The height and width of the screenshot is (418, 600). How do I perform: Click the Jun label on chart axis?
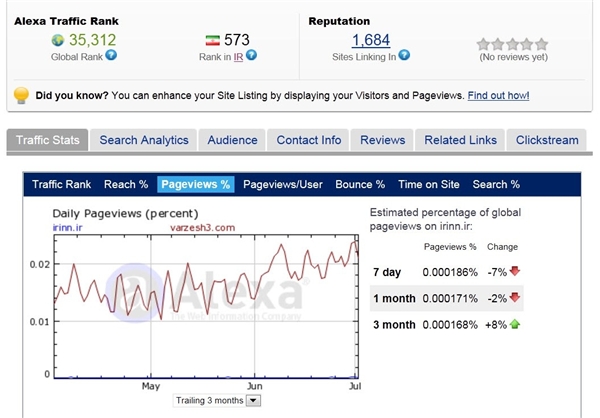pos(254,386)
